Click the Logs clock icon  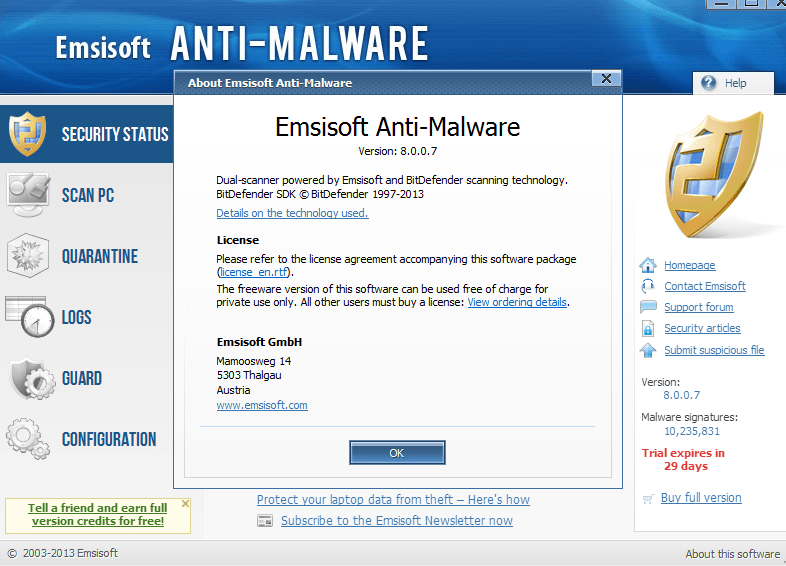pyautogui.click(x=30, y=317)
